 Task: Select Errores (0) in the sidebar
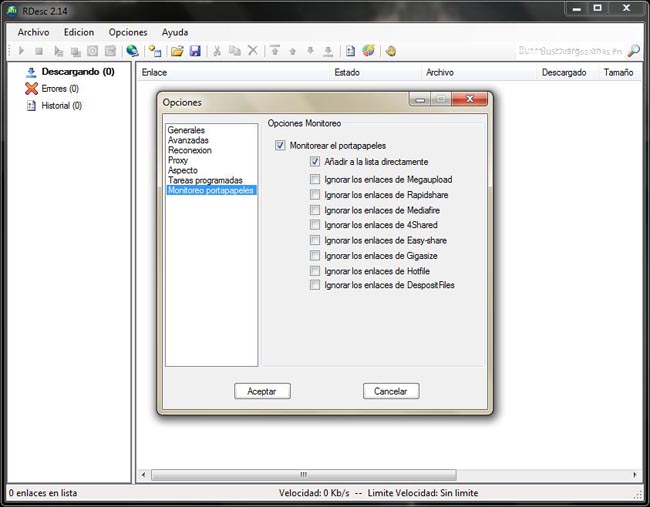59,89
